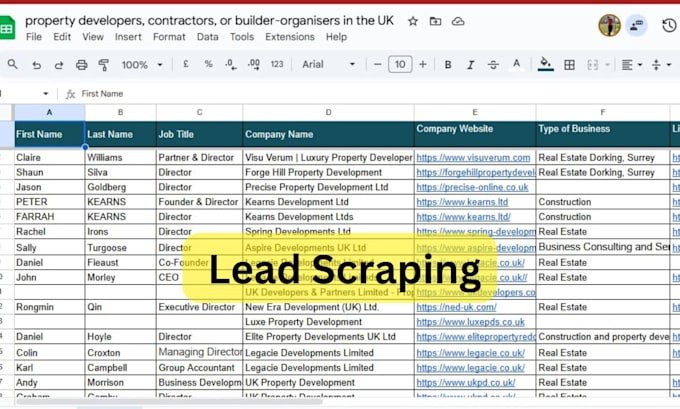680x409 pixels.
Task: Open the kearns.ltd link in PETER's row
Action: click(x=462, y=202)
